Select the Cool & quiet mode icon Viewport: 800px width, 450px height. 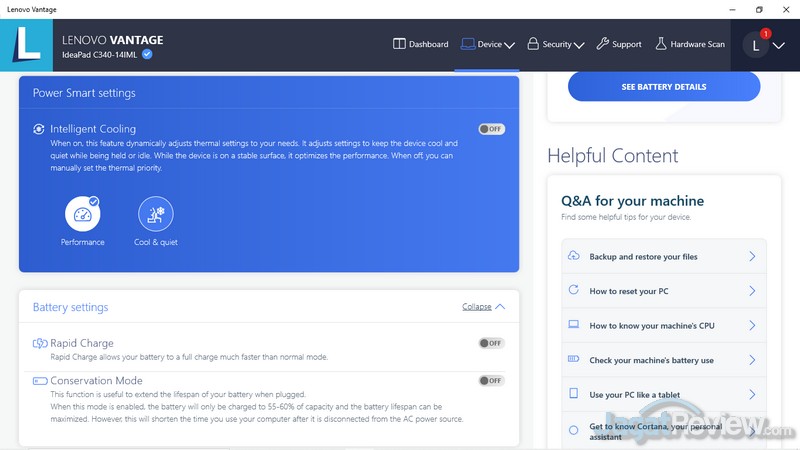click(x=155, y=213)
